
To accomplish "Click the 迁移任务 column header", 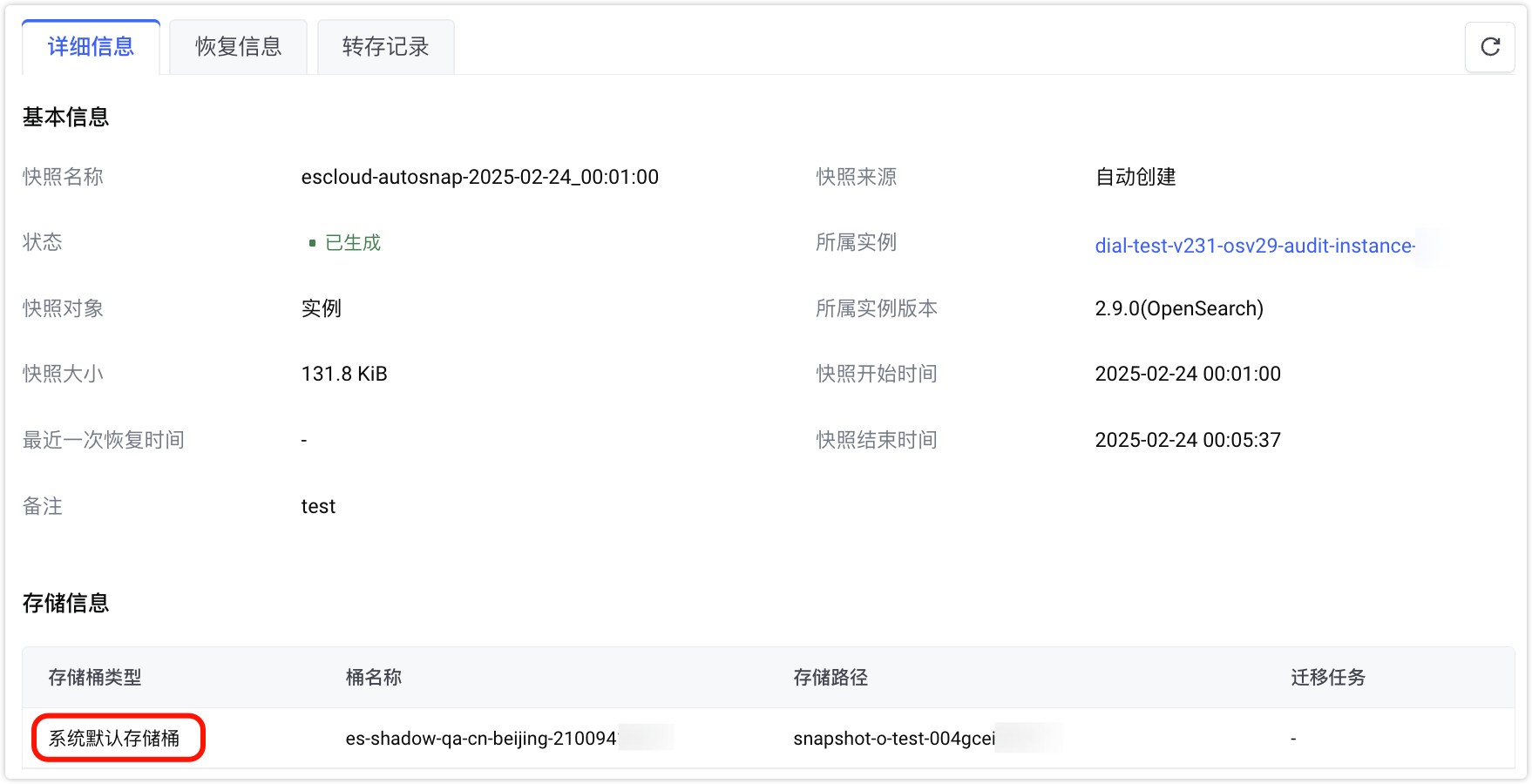I will tap(1328, 678).
